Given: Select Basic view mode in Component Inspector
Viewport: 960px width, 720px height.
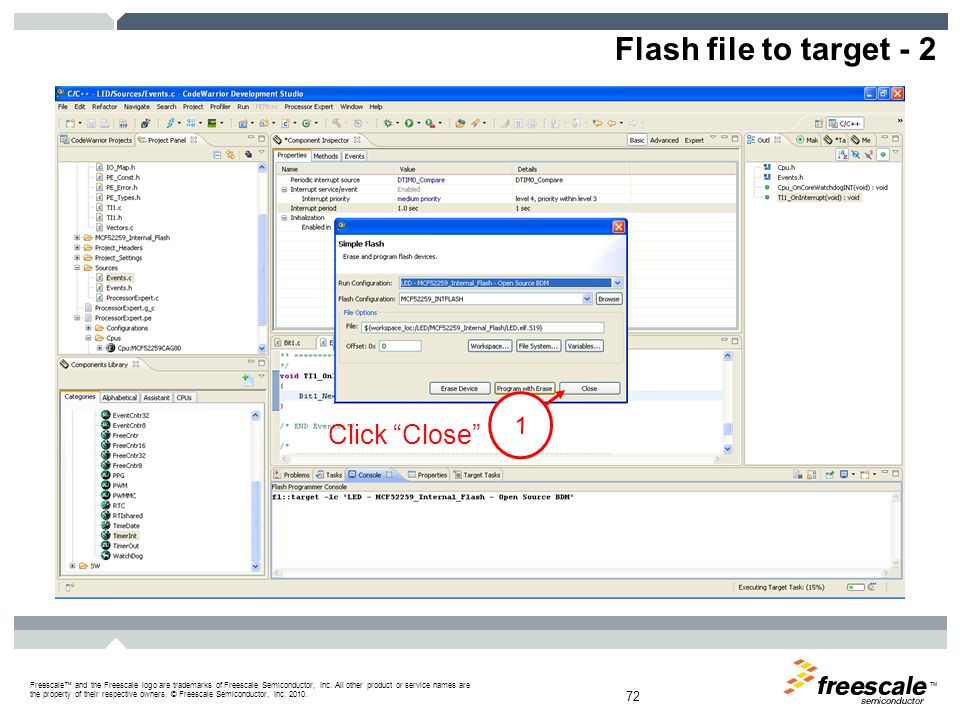Looking at the screenshot, I should [x=637, y=140].
